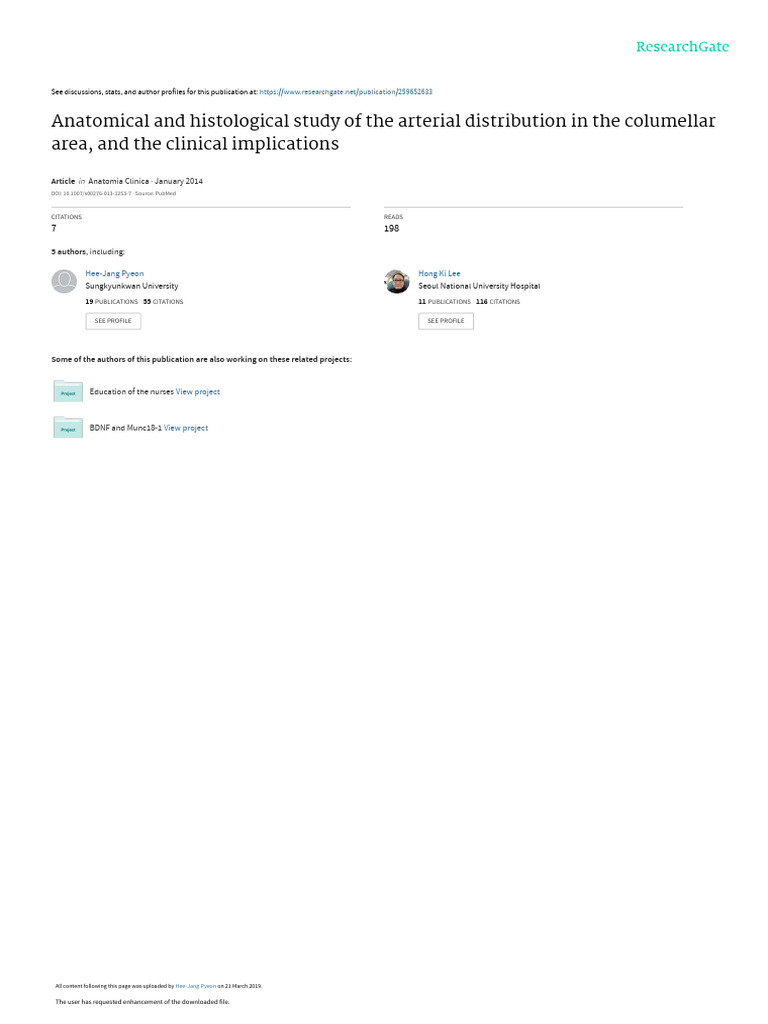Open the researchgate.net publication URL link
The height and width of the screenshot is (1024, 768).
point(346,92)
